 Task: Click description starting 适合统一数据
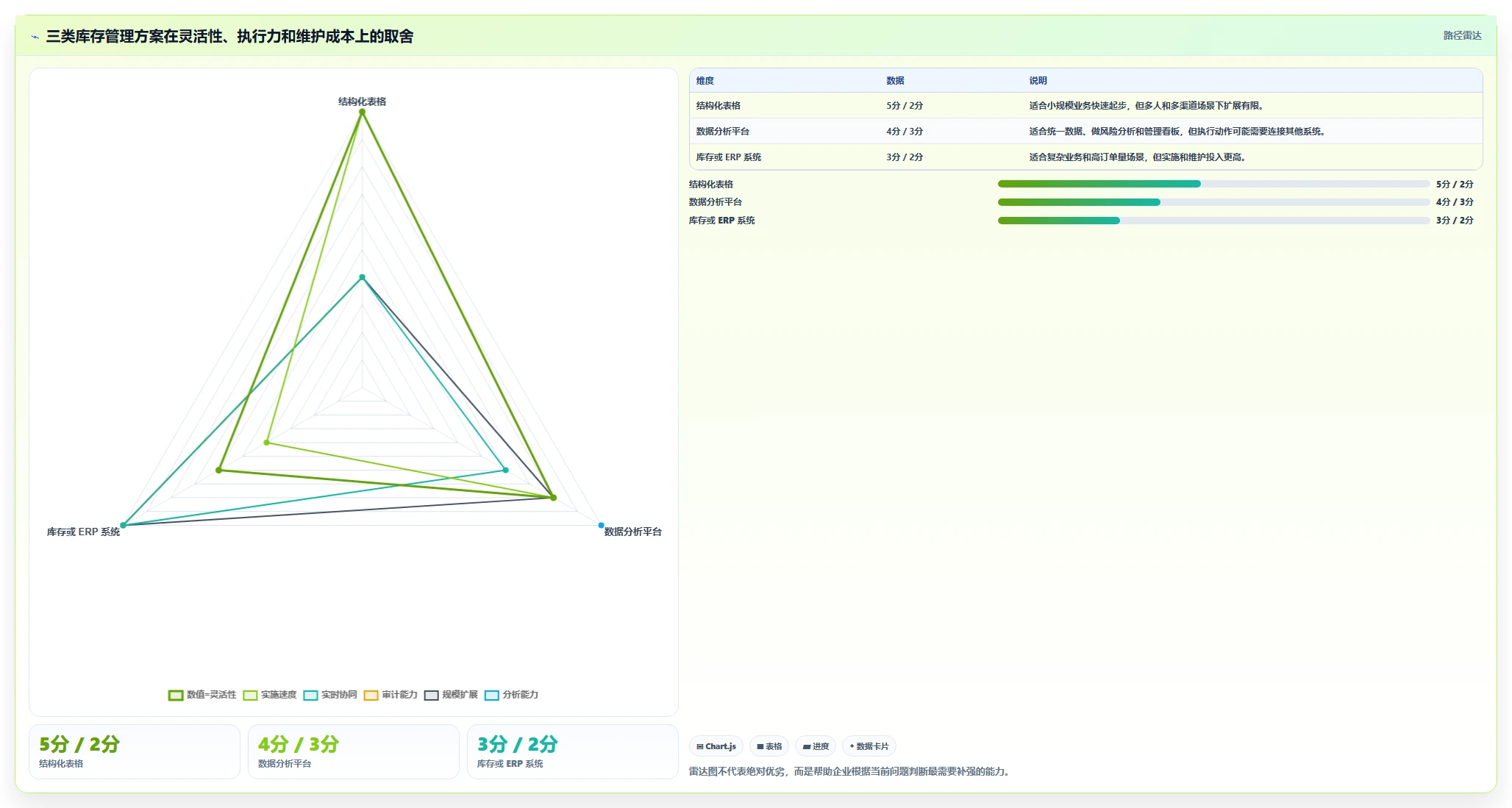(1179, 132)
